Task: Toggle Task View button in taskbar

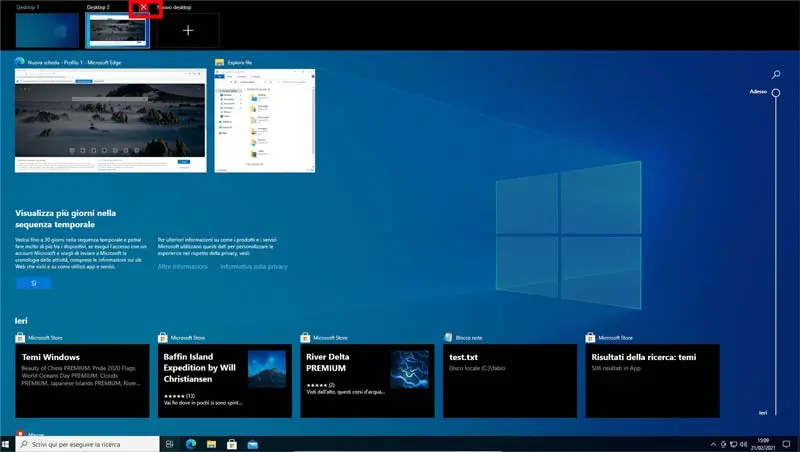Action: point(170,444)
